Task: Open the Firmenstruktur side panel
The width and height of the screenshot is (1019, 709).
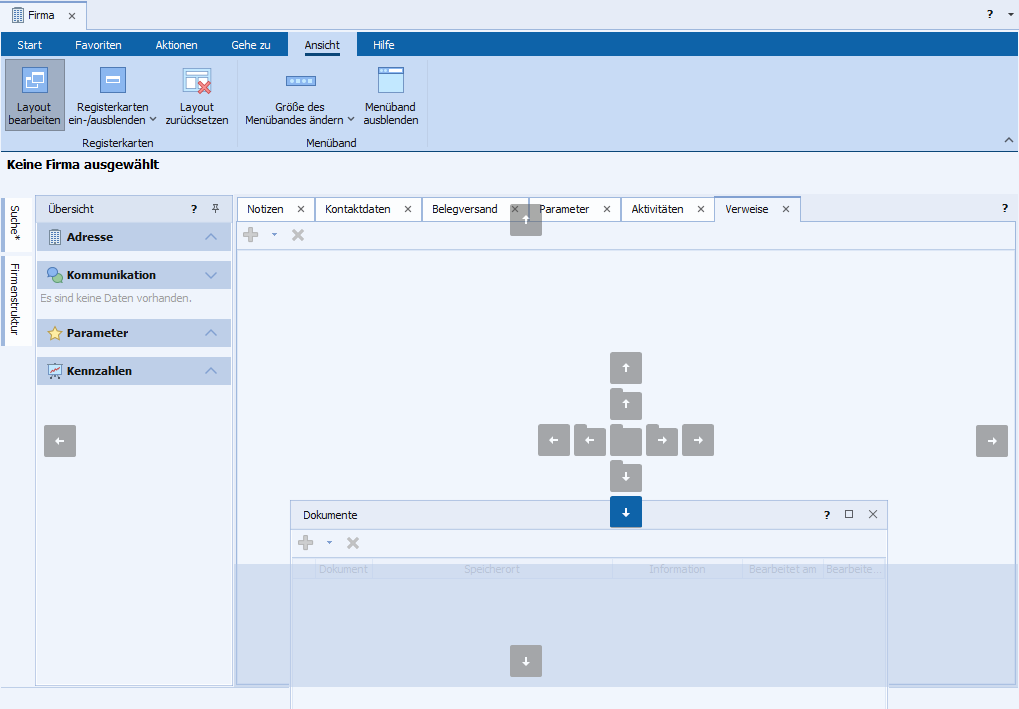Action: coord(15,298)
